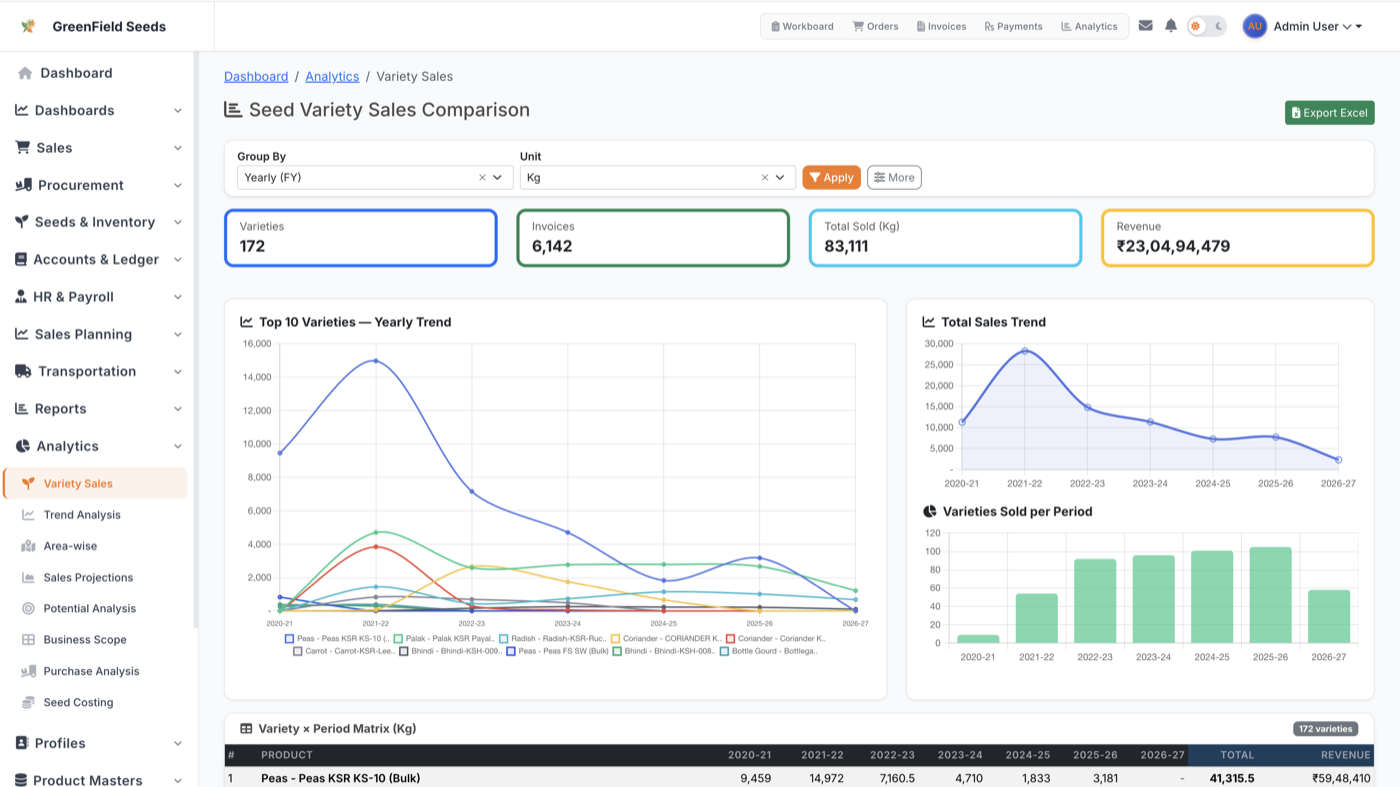Open the Dashboard home icon in sidebar
The image size is (1400, 787).
tap(25, 73)
